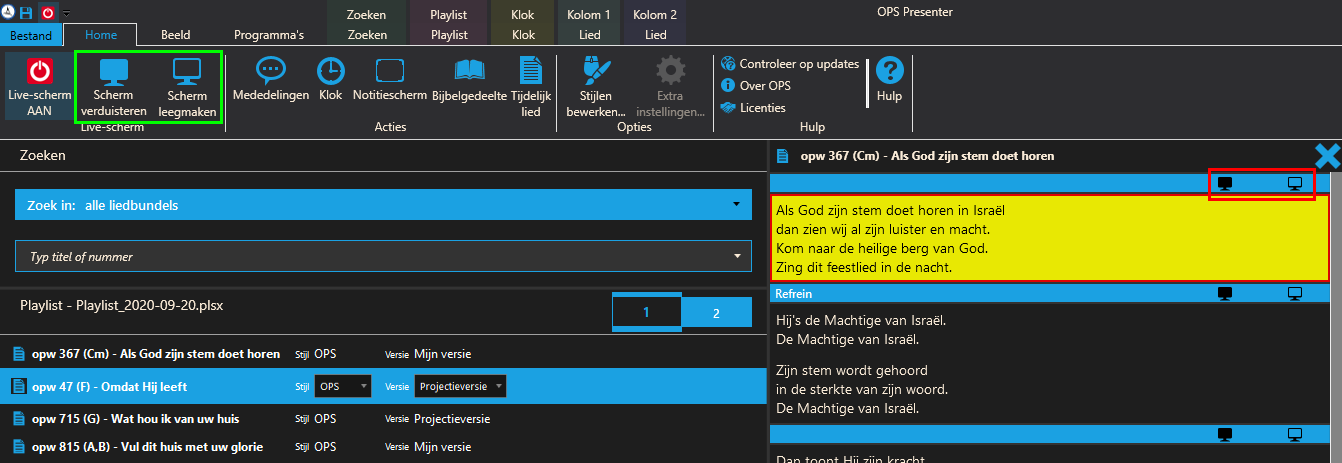Click the Hulp question mark icon

(889, 80)
